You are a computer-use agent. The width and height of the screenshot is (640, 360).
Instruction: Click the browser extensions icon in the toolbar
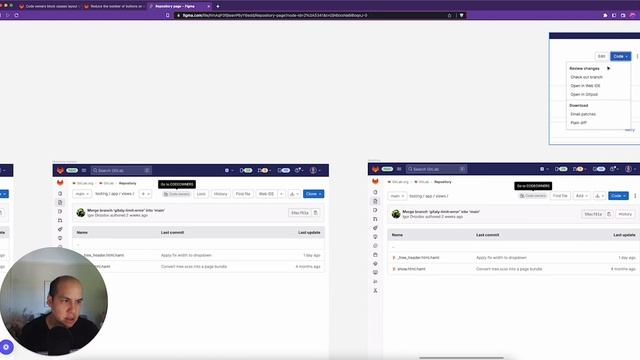click(x=605, y=15)
